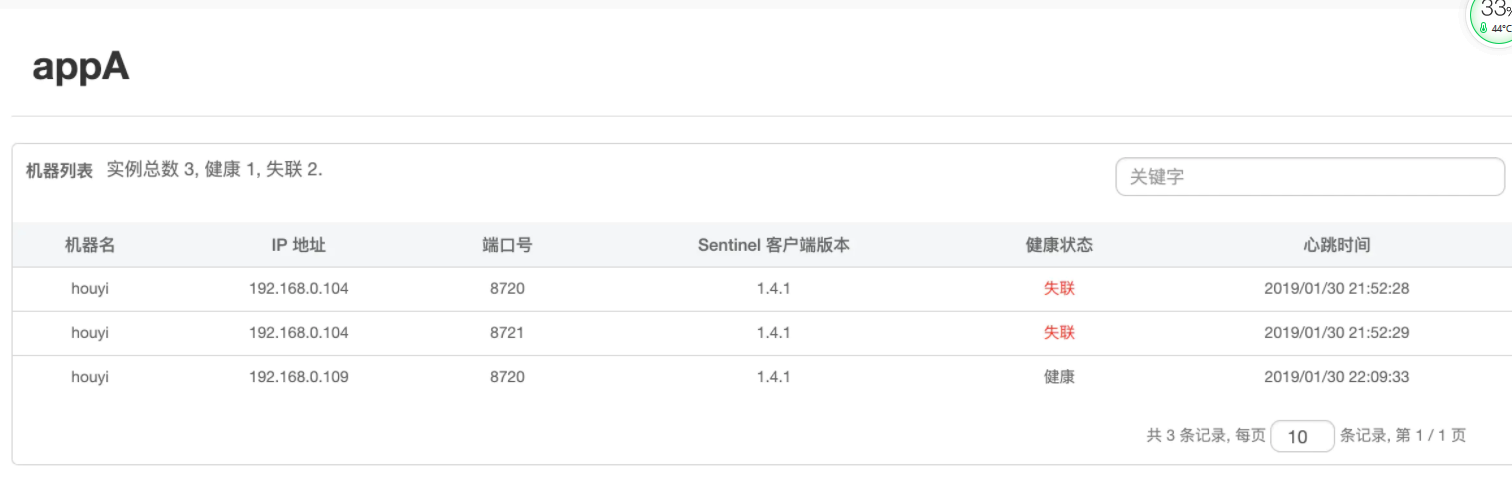Screen dimensions: 1512x482
Task: Click the IP address 192.168.0.109
Action: [298, 377]
